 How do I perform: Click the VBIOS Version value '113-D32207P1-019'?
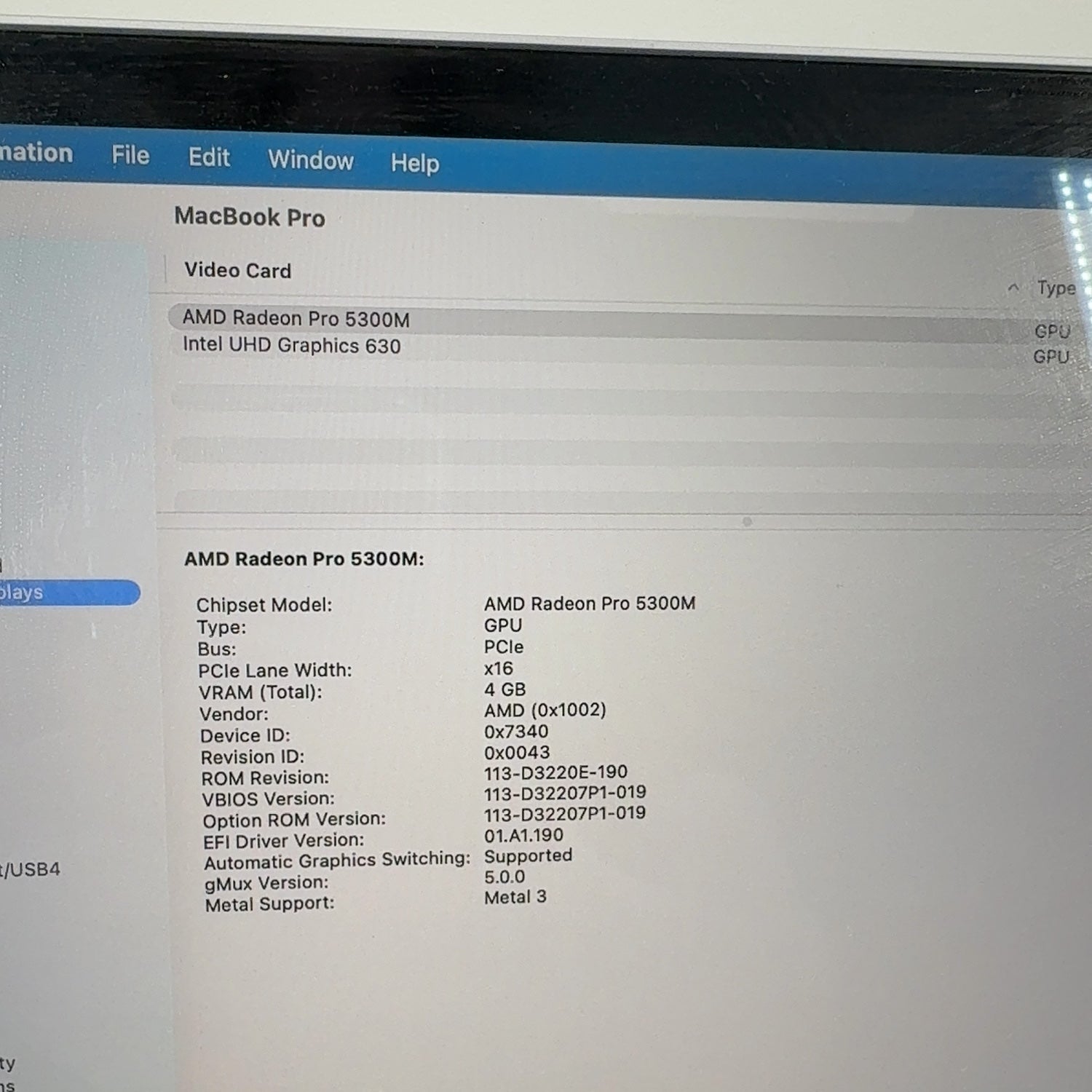(565, 793)
